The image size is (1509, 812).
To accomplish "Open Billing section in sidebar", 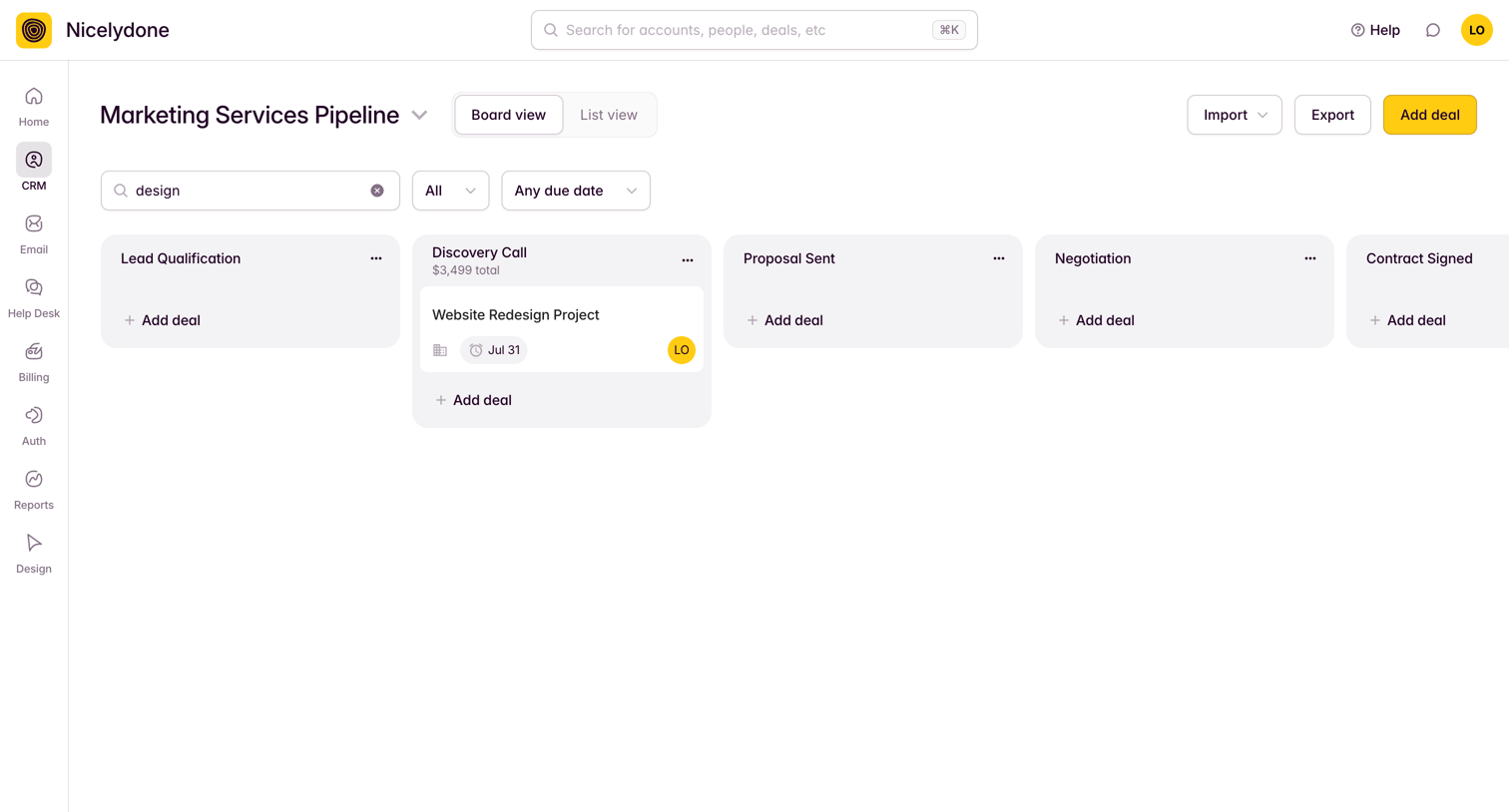I will tap(34, 362).
